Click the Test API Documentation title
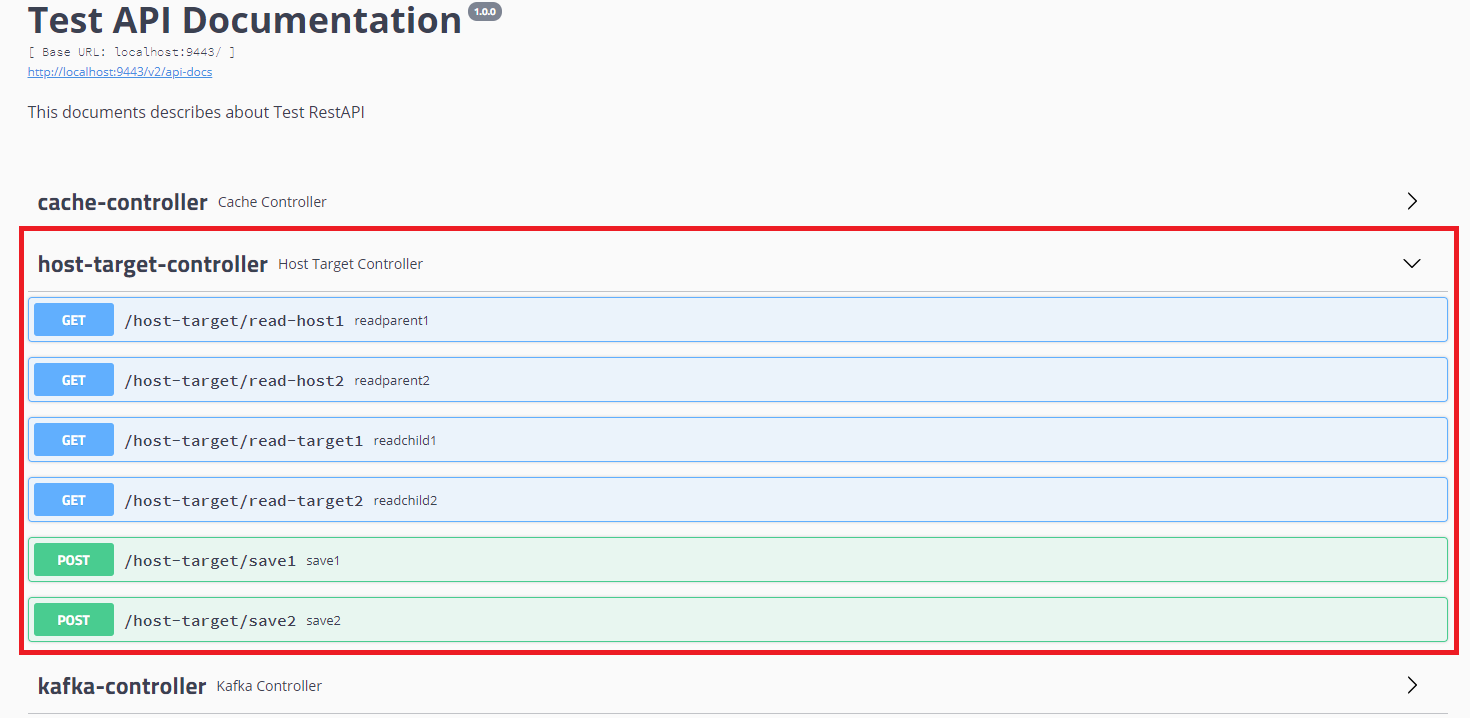Image resolution: width=1470 pixels, height=718 pixels. (x=245, y=20)
